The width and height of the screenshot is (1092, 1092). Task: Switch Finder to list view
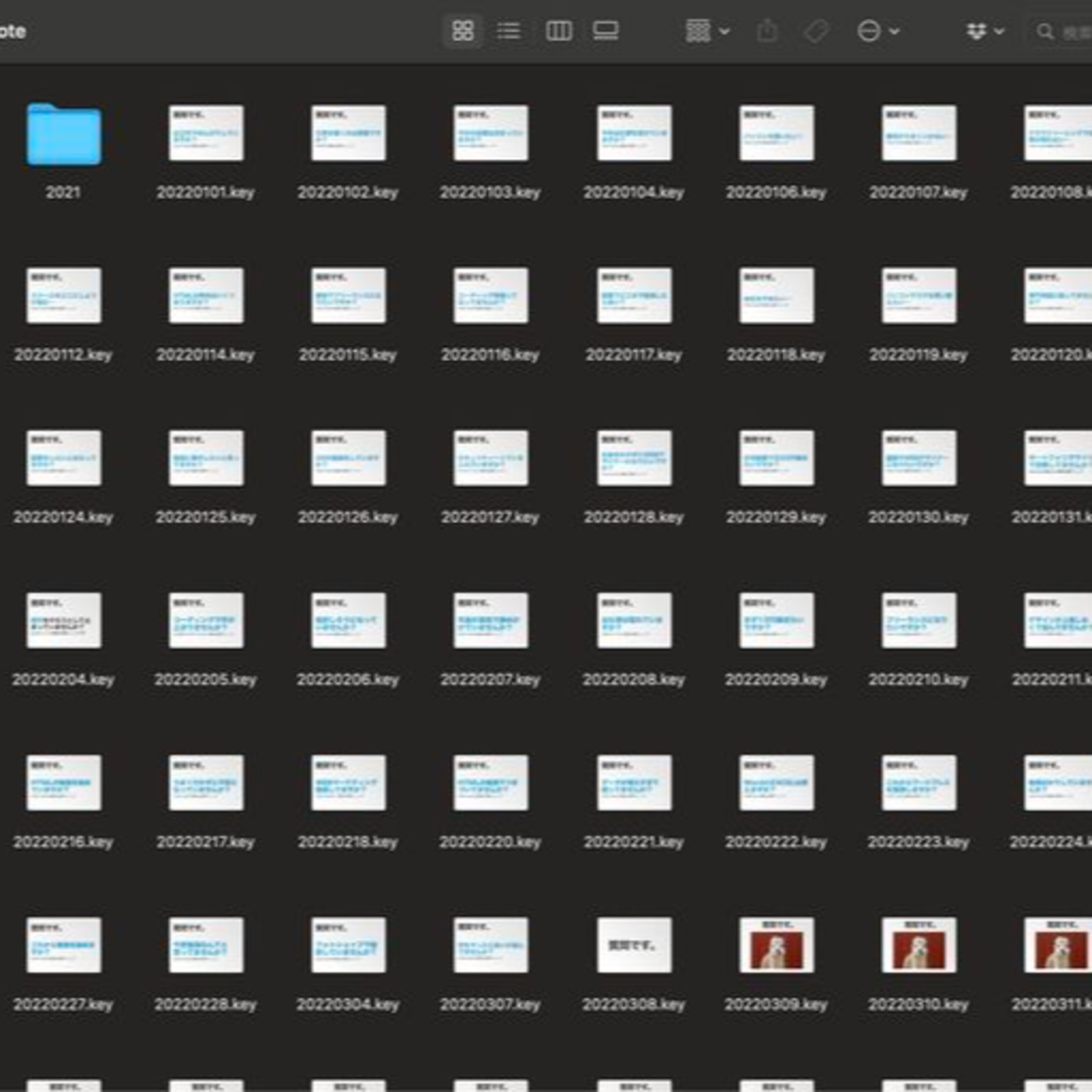[x=509, y=31]
